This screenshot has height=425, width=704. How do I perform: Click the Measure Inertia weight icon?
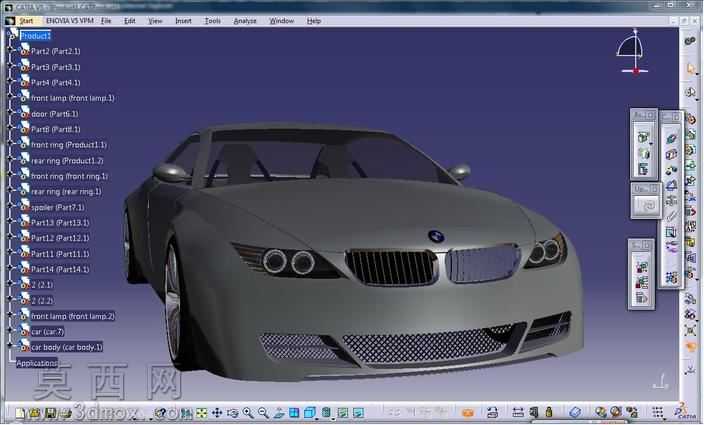click(x=549, y=412)
